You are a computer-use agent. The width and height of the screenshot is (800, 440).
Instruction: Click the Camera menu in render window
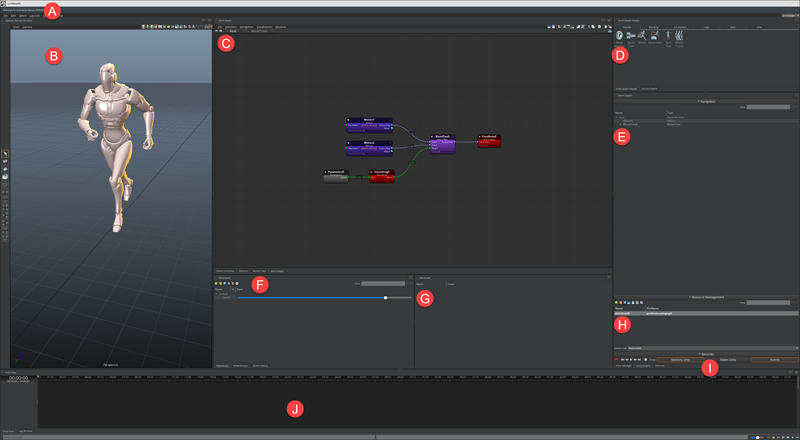pyautogui.click(x=28, y=27)
